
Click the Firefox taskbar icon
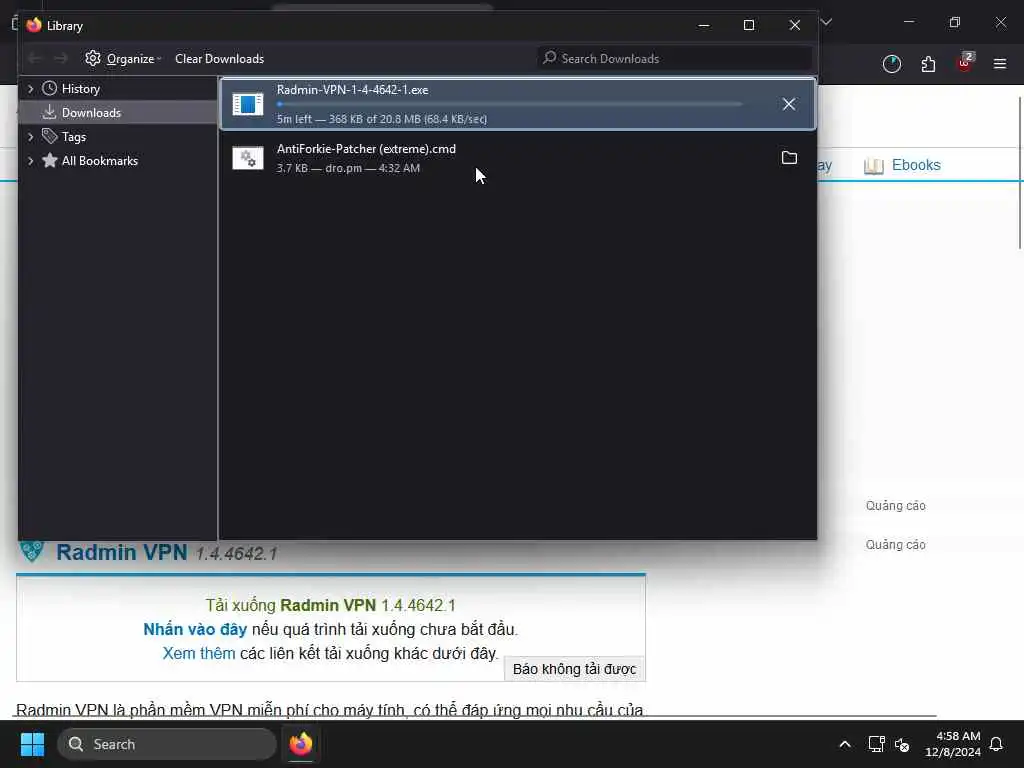(x=301, y=744)
